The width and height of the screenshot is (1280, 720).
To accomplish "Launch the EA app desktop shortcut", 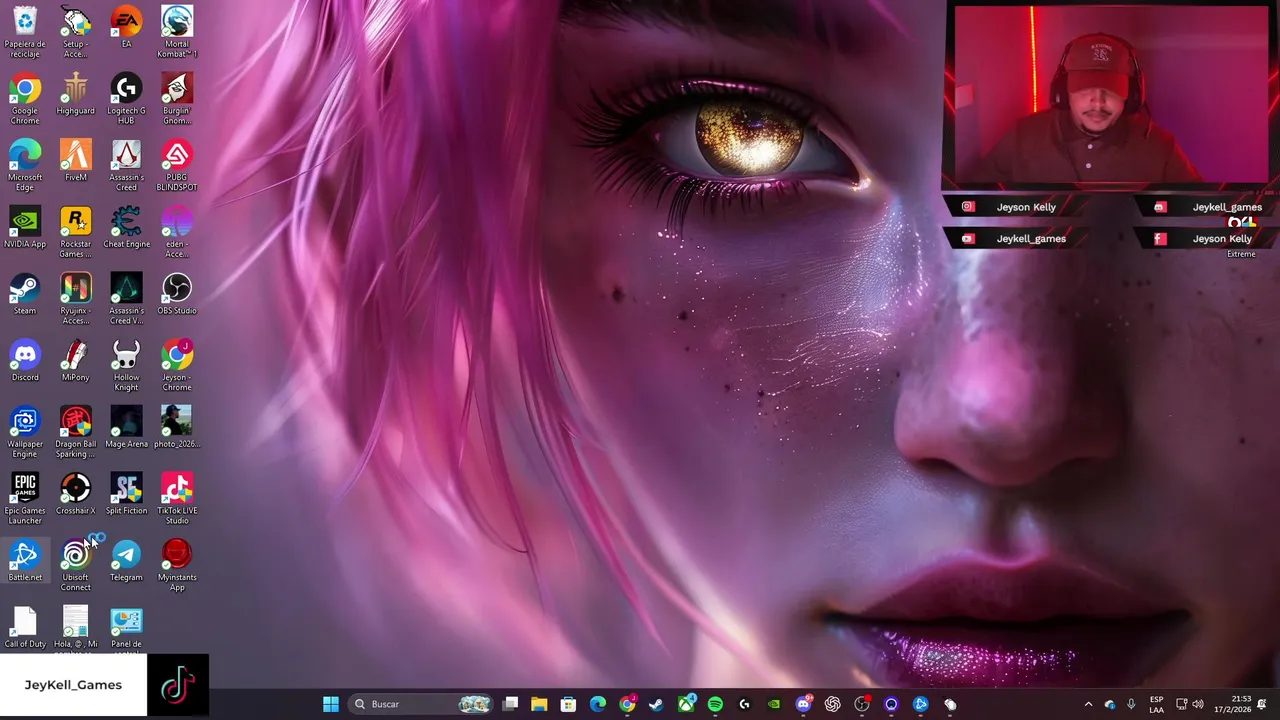I will 126,27.
